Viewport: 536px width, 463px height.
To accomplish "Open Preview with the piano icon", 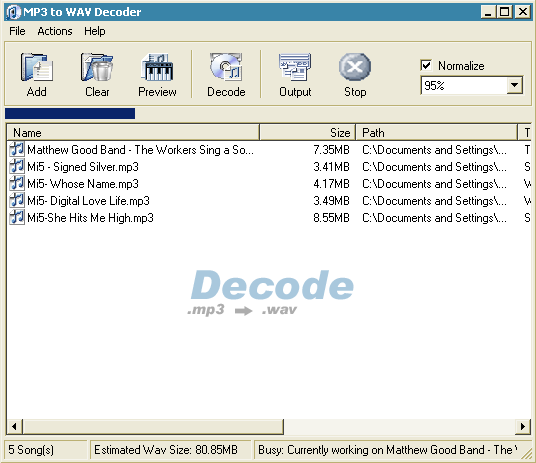I will click(x=157, y=67).
